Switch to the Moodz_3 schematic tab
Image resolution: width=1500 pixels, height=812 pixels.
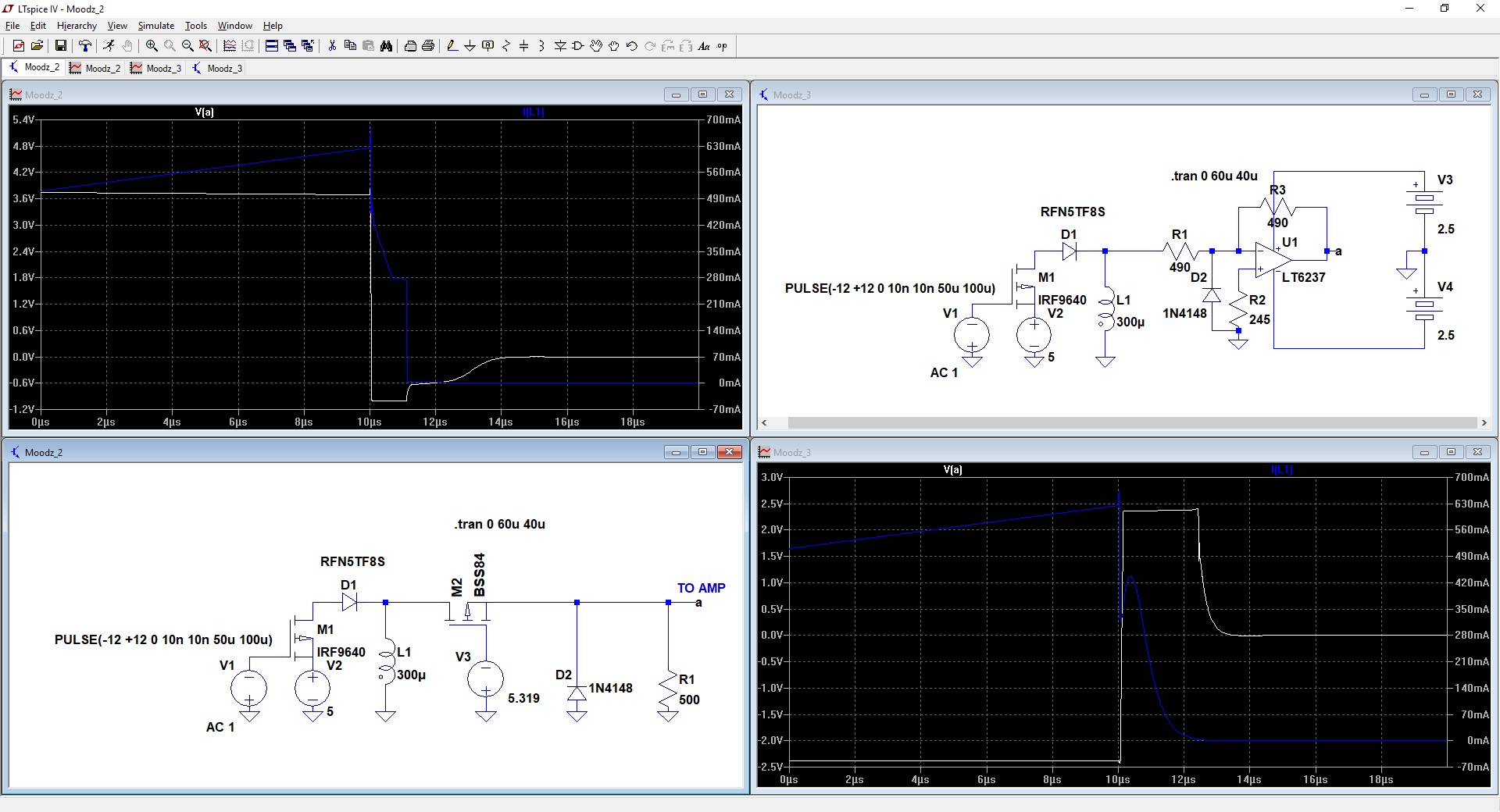[x=217, y=69]
